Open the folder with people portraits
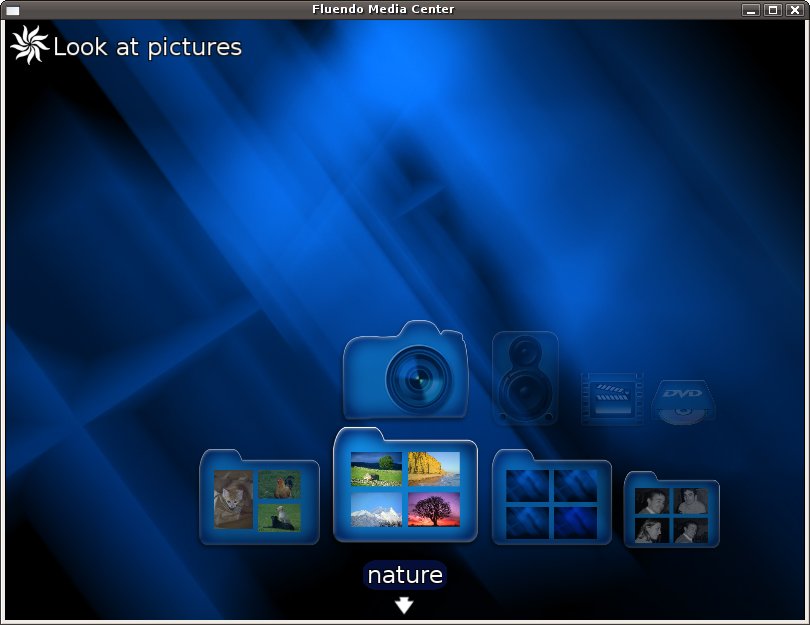The height and width of the screenshot is (625, 810). coord(672,509)
